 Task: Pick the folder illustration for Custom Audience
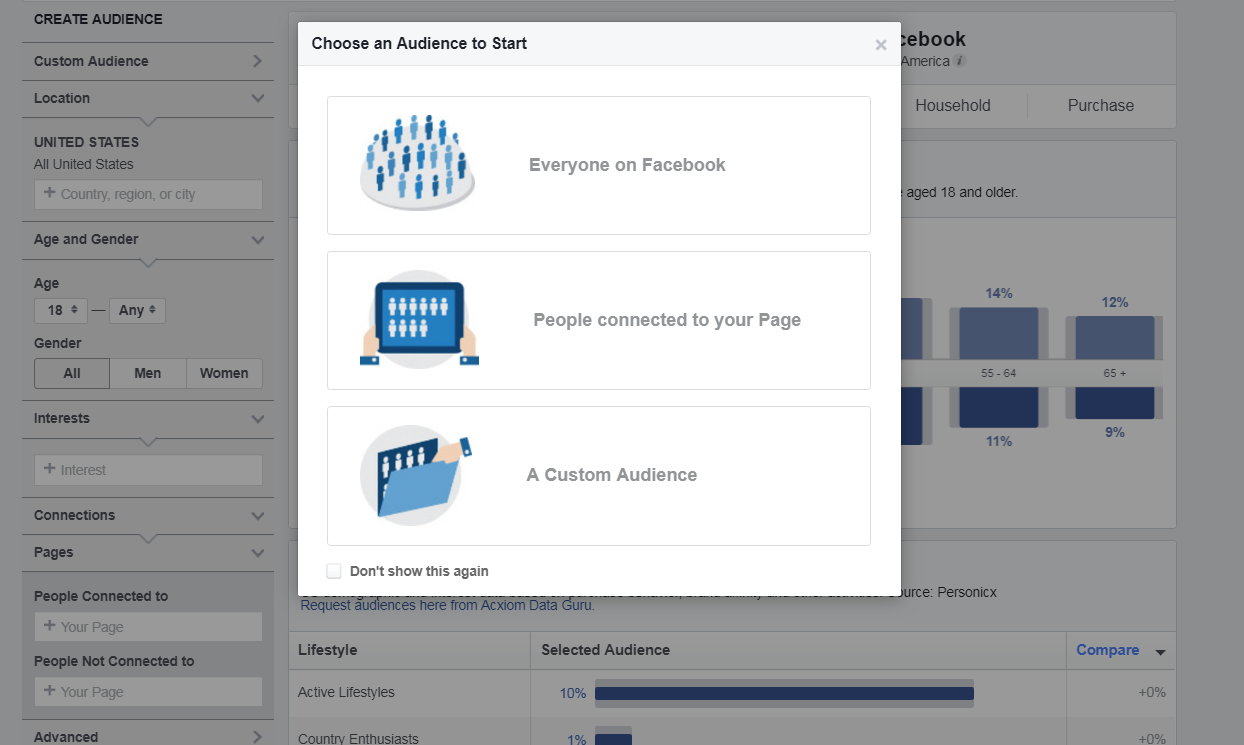click(416, 475)
